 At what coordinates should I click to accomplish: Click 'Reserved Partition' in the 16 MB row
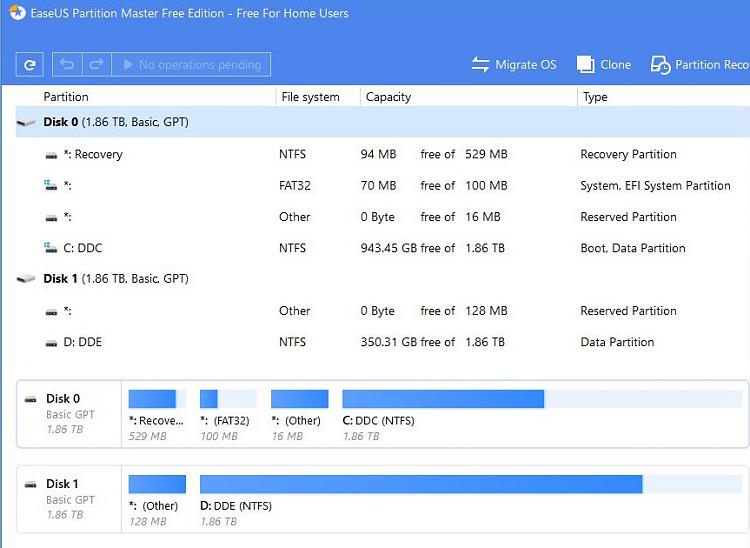[x=628, y=217]
